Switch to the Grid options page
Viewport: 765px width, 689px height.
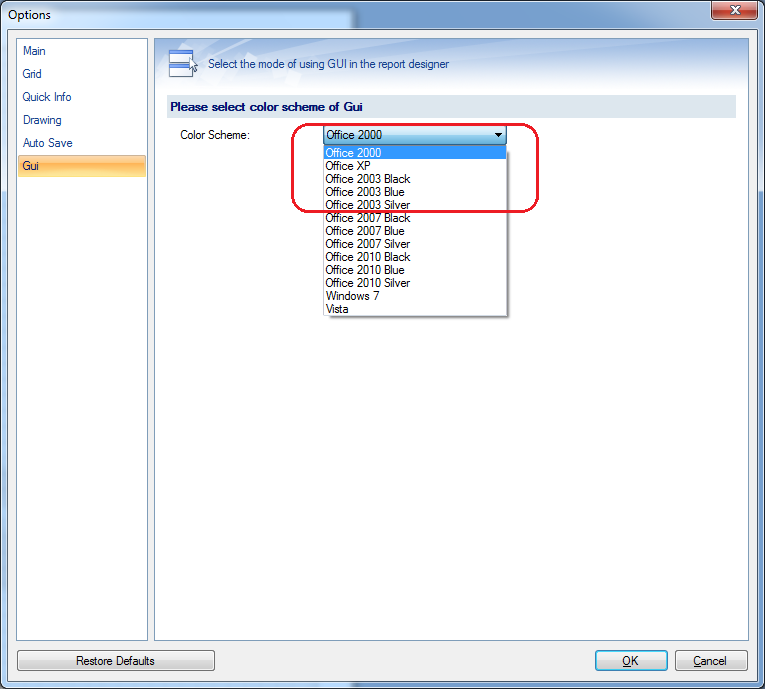81,74
